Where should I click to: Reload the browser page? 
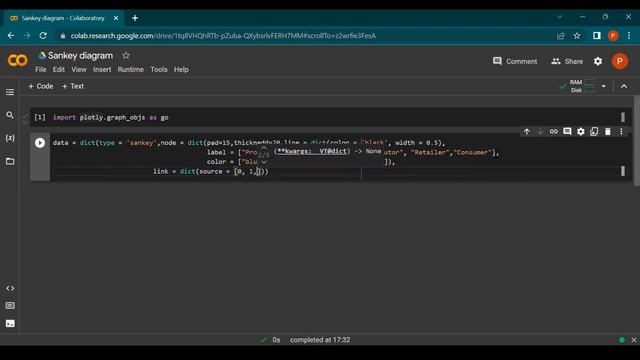[x=43, y=36]
